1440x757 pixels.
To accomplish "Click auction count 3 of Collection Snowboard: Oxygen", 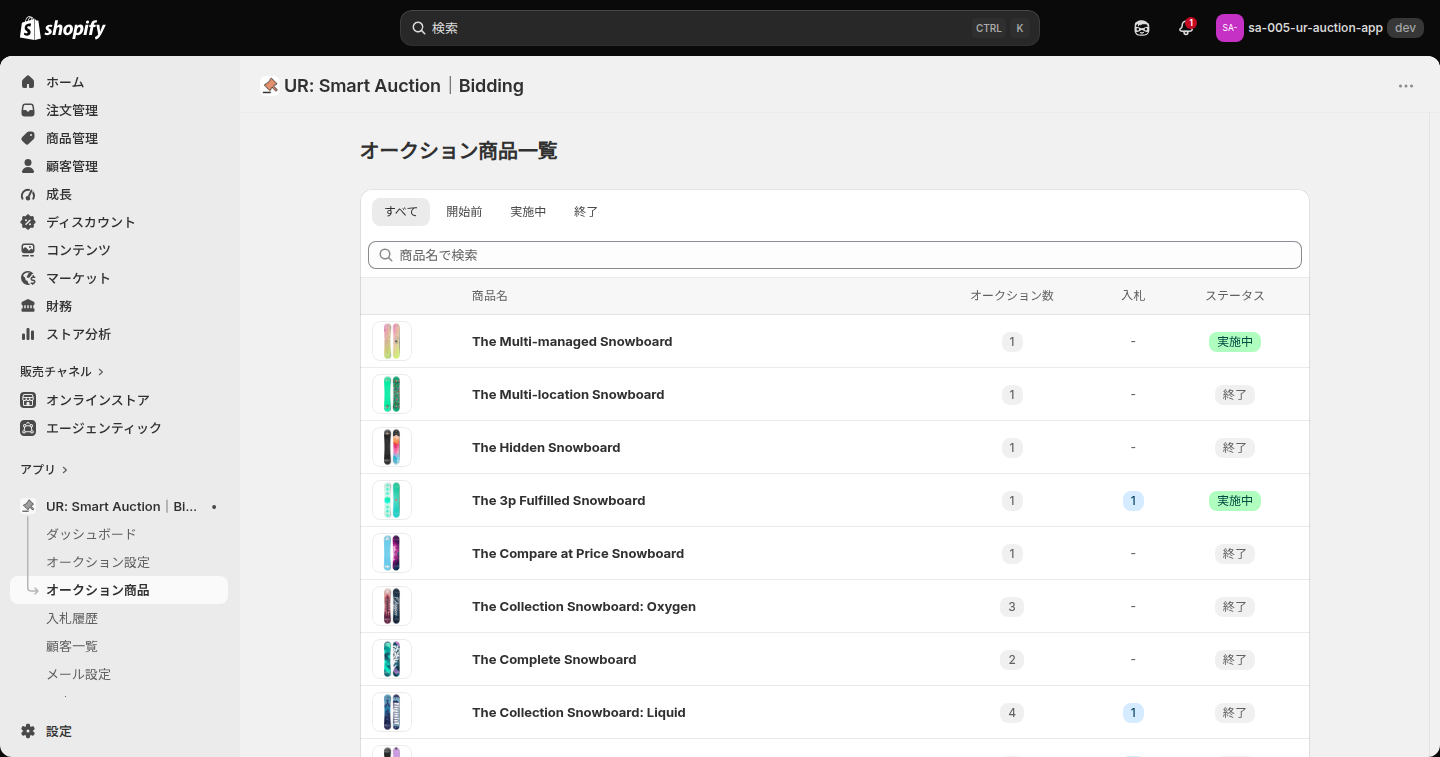I will [1012, 607].
